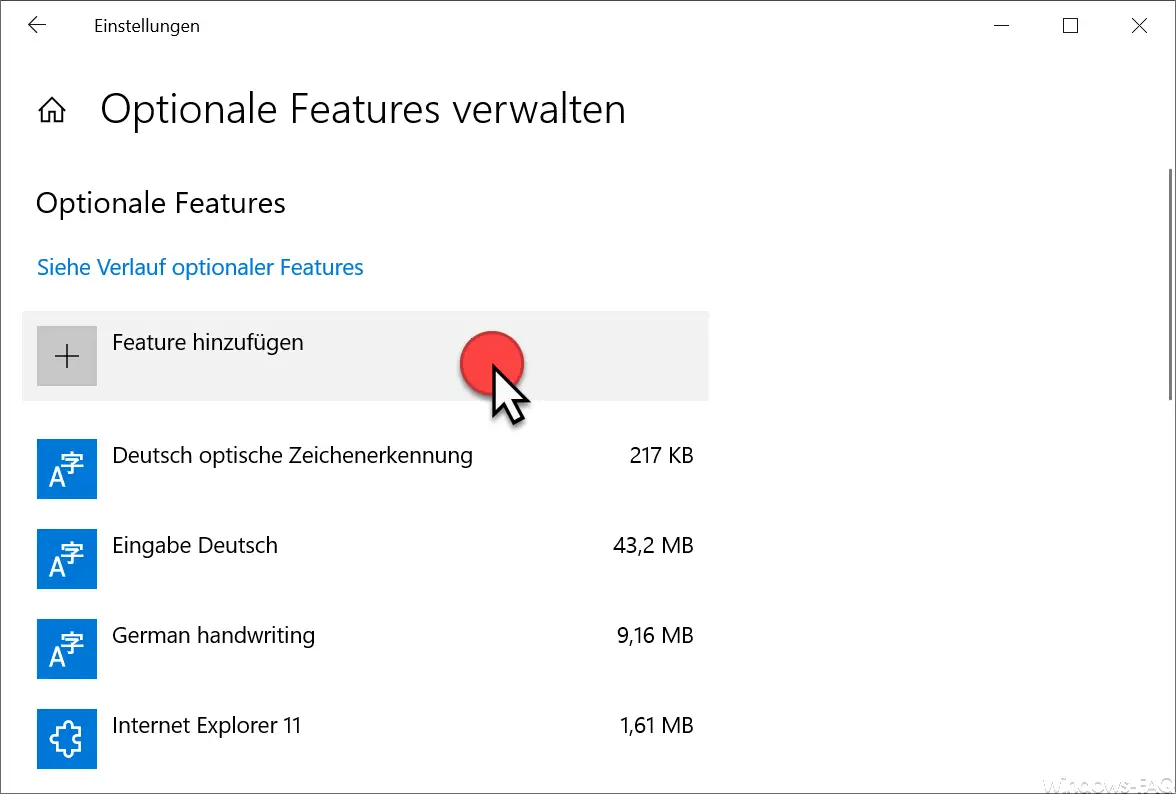Click the 1,61 MB size value
Image resolution: width=1176 pixels, height=794 pixels.
(656, 726)
